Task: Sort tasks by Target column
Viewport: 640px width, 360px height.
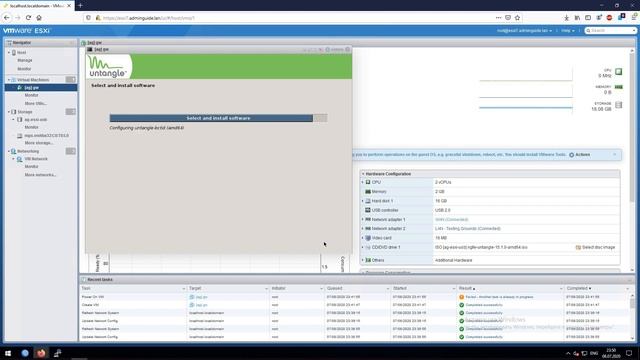Action: tap(195, 289)
